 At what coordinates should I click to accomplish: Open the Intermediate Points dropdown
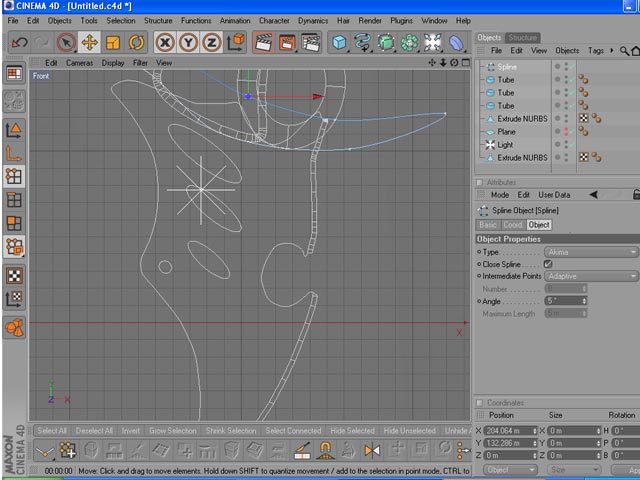coord(591,276)
